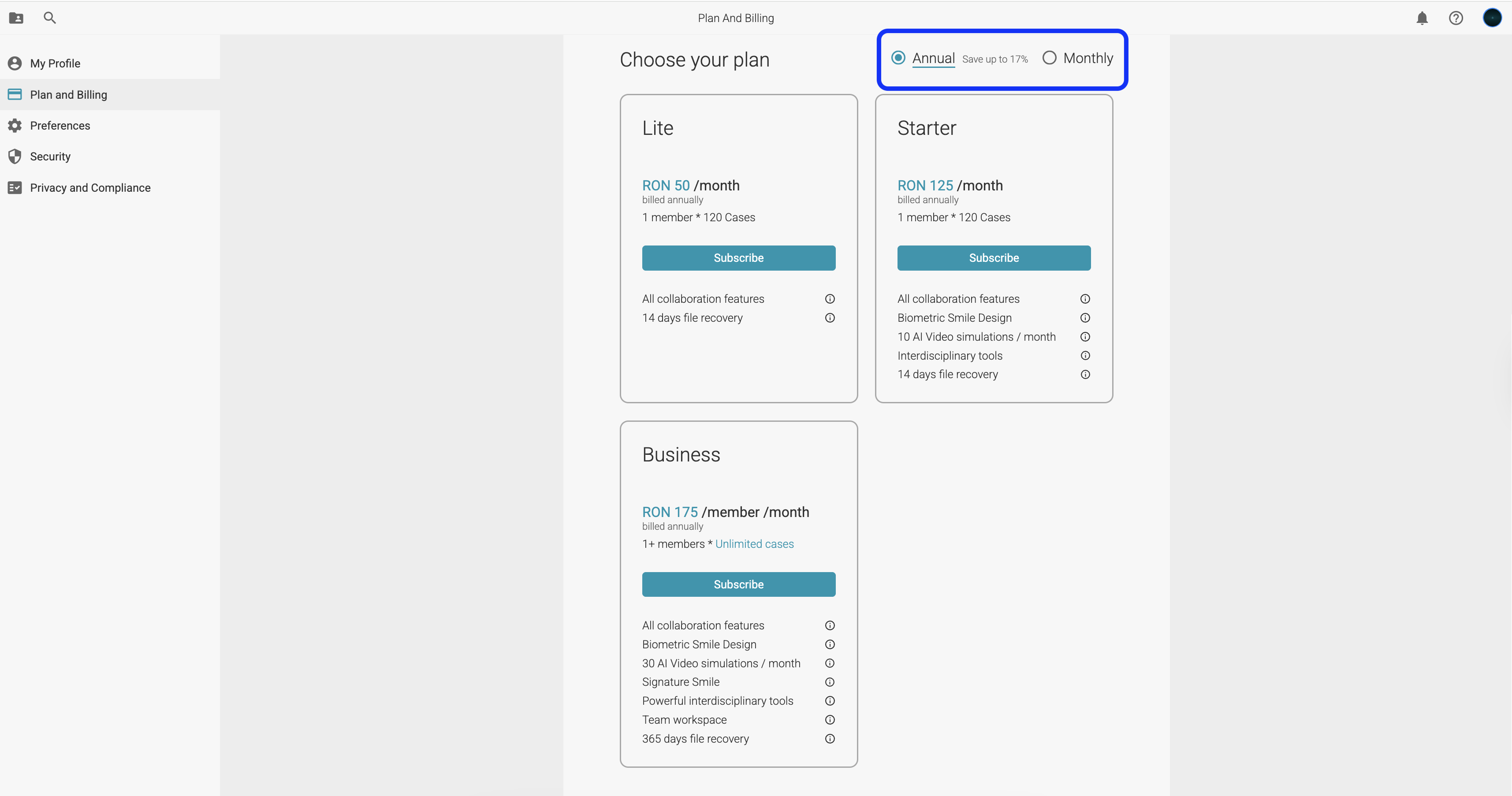1512x796 pixels.
Task: Show info for Starter Interdisciplinary tools
Action: [1085, 356]
